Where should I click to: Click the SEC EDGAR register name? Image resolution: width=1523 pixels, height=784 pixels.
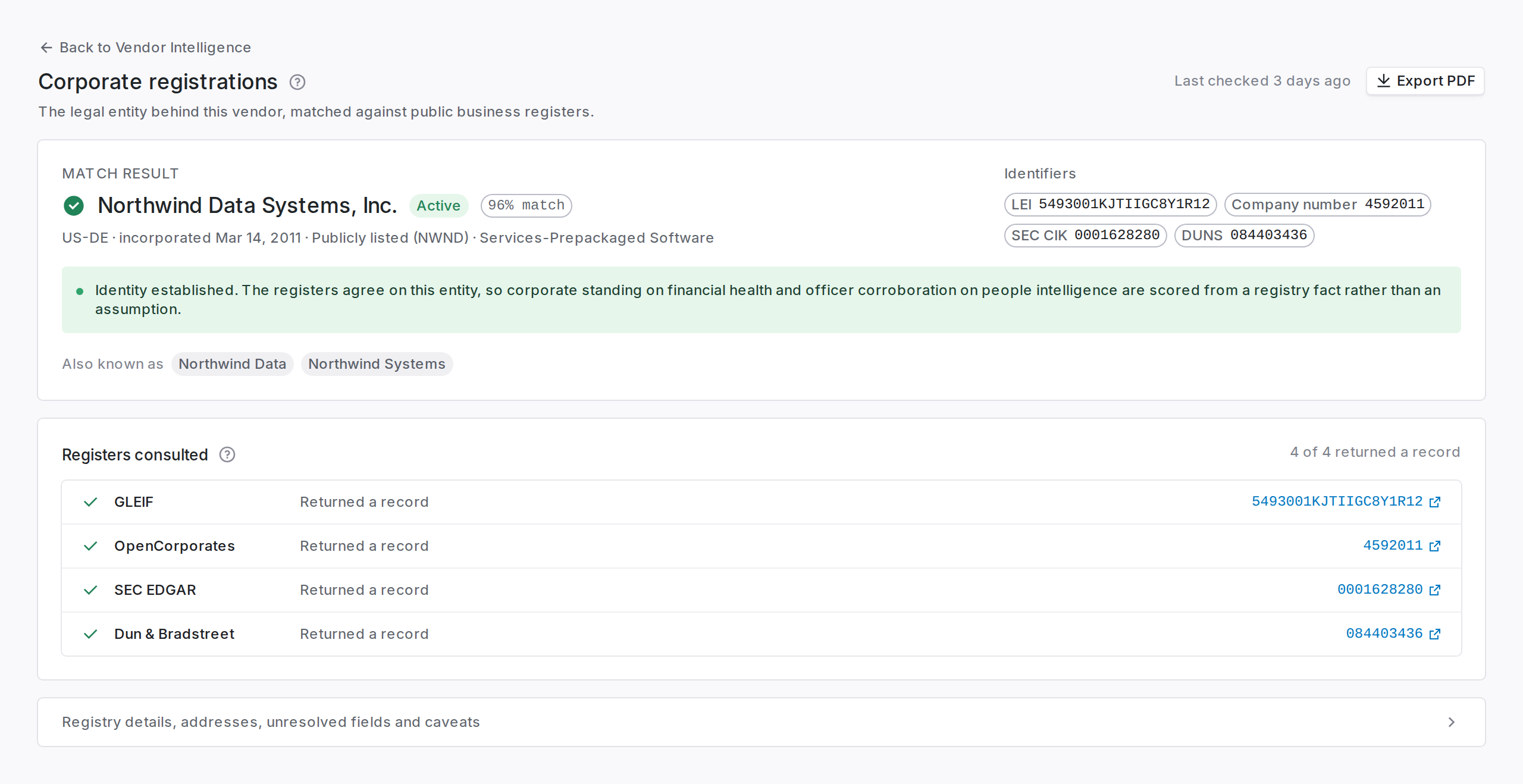pos(155,590)
